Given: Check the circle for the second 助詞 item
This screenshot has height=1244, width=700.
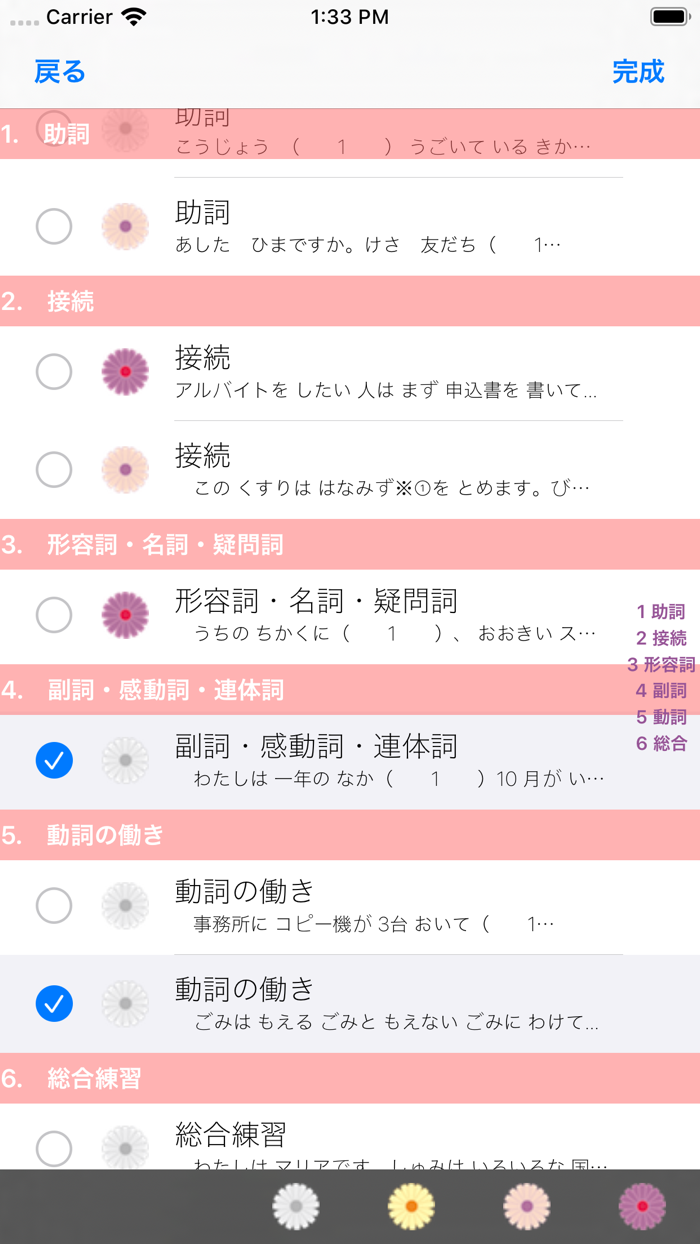Looking at the screenshot, I should click(55, 225).
